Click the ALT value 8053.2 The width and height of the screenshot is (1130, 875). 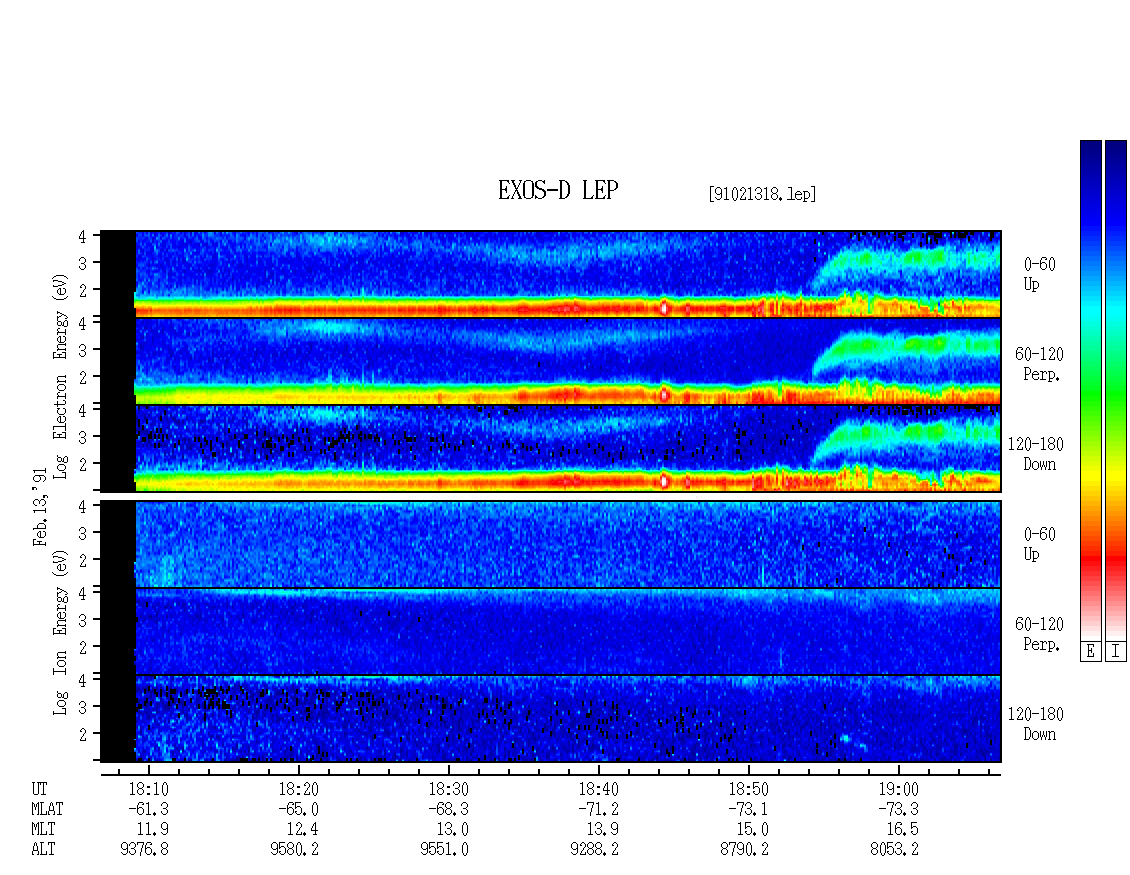point(894,849)
